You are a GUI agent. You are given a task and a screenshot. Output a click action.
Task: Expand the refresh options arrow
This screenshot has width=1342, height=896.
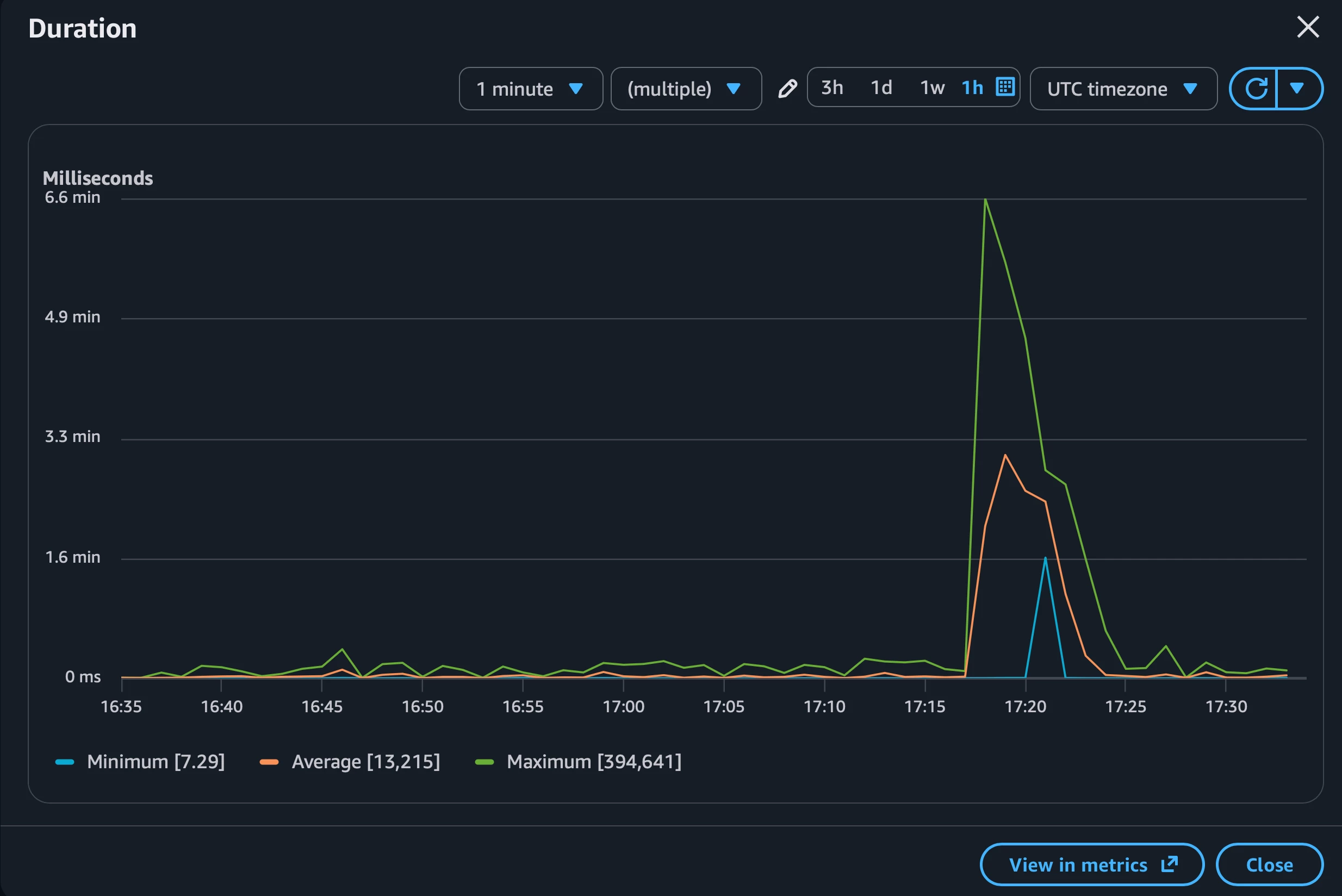point(1297,89)
